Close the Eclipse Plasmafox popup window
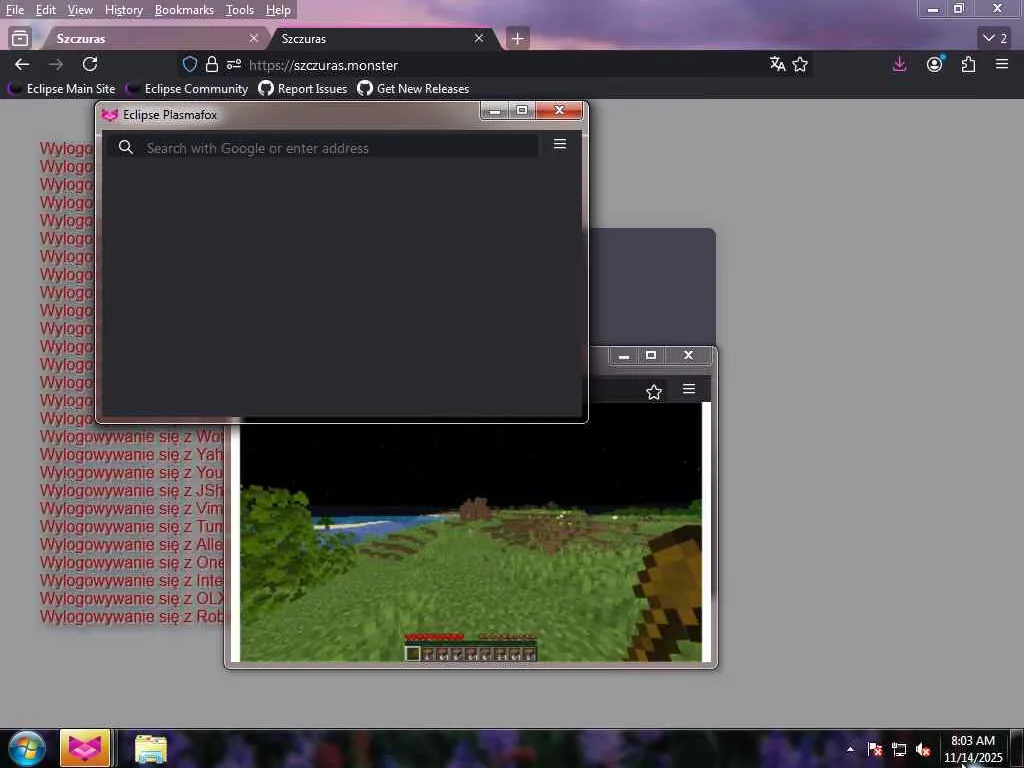Viewport: 1024px width, 768px height. pos(559,110)
